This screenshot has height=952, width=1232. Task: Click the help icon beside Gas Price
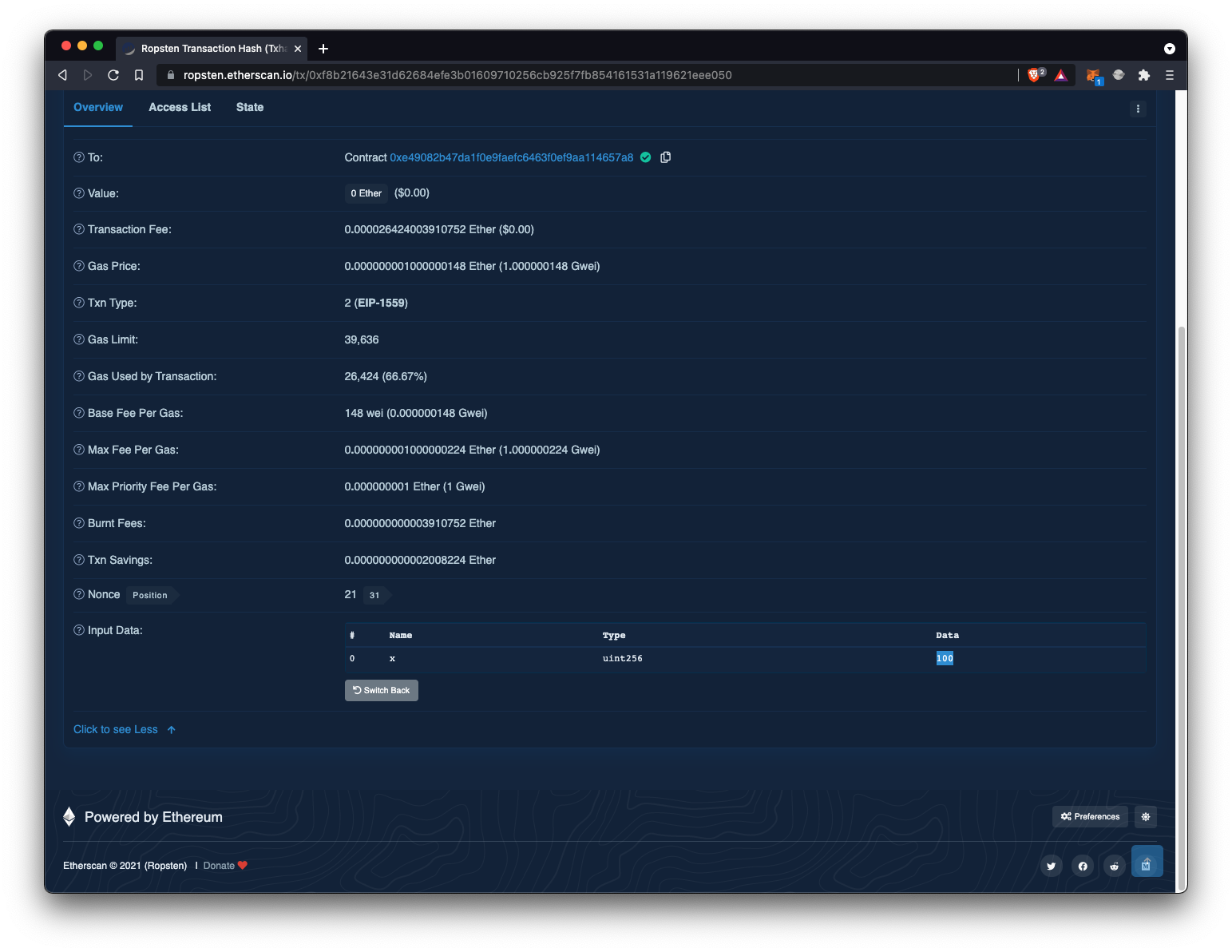tap(79, 266)
